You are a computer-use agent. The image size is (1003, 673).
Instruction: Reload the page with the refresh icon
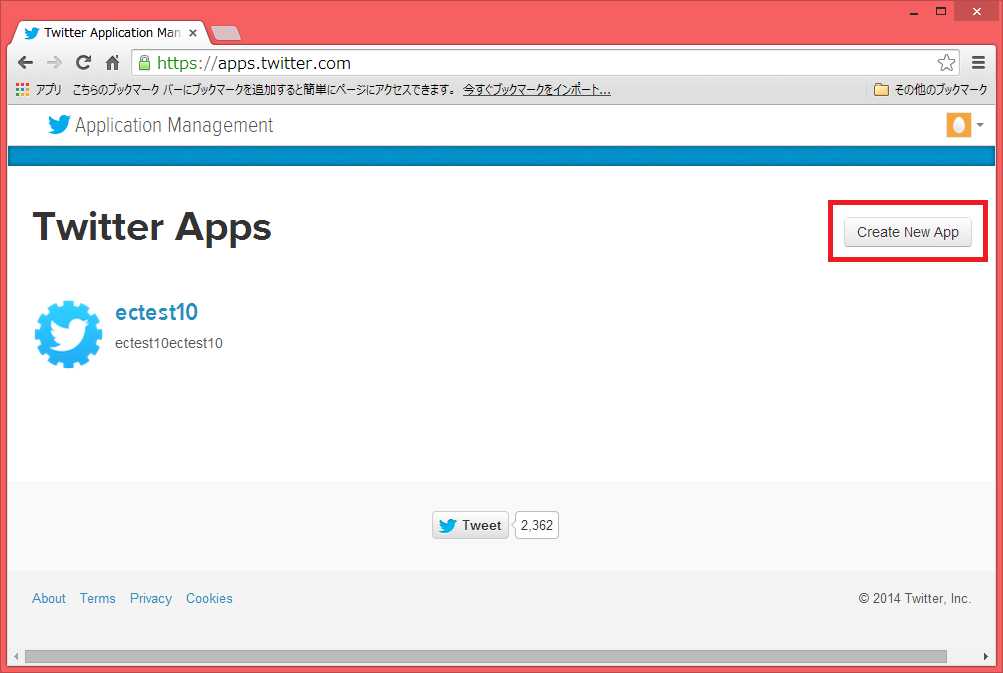83,63
